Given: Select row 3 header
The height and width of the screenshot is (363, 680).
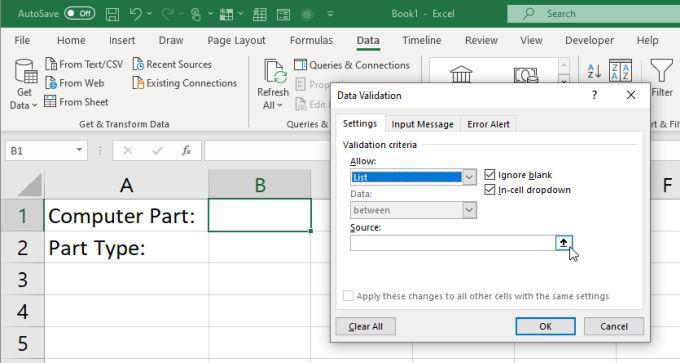Looking at the screenshot, I should click(23, 279).
